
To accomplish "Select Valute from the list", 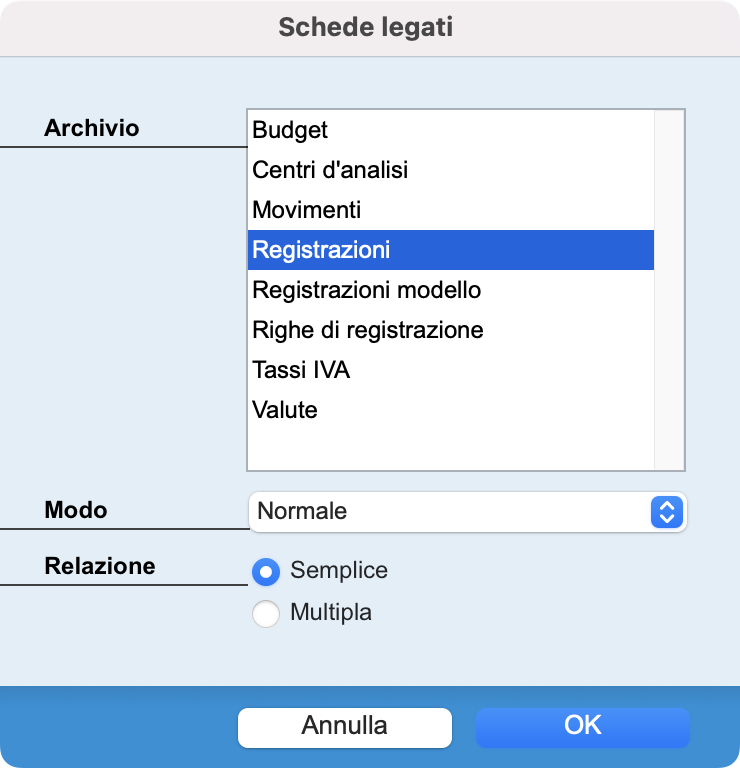I will click(x=451, y=410).
